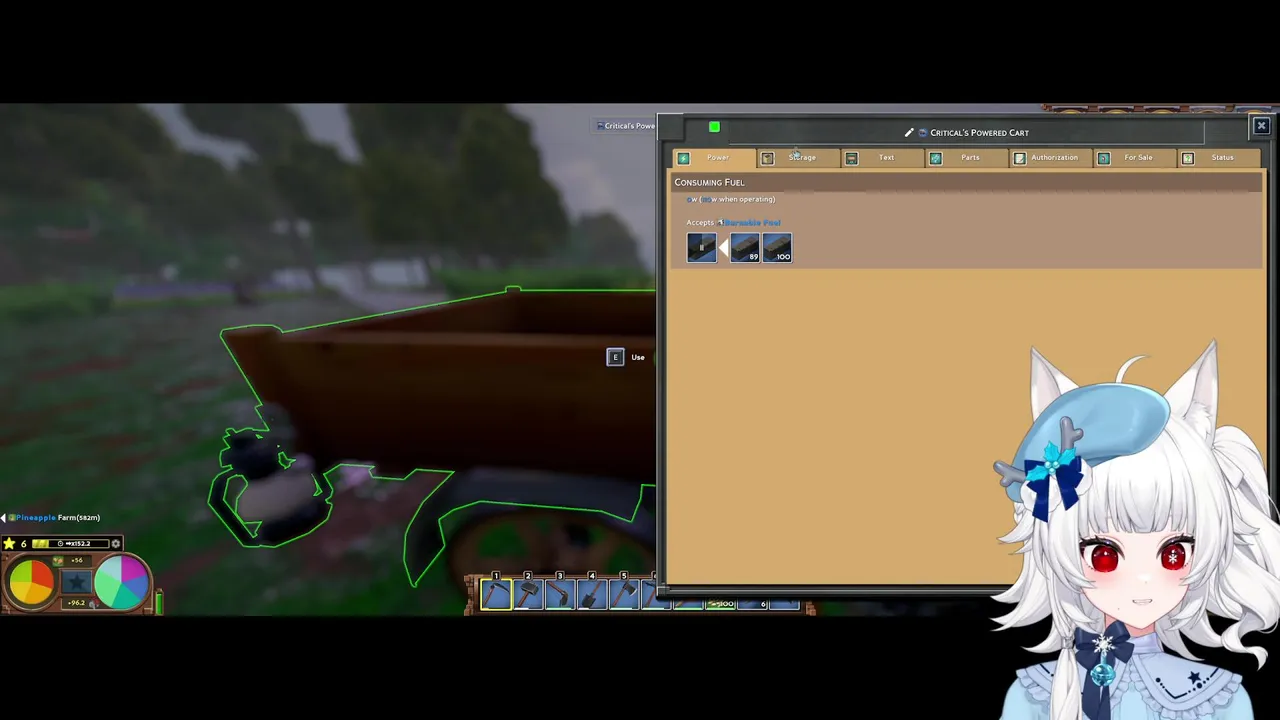Click the Authorization tab document icon

coord(1019,158)
